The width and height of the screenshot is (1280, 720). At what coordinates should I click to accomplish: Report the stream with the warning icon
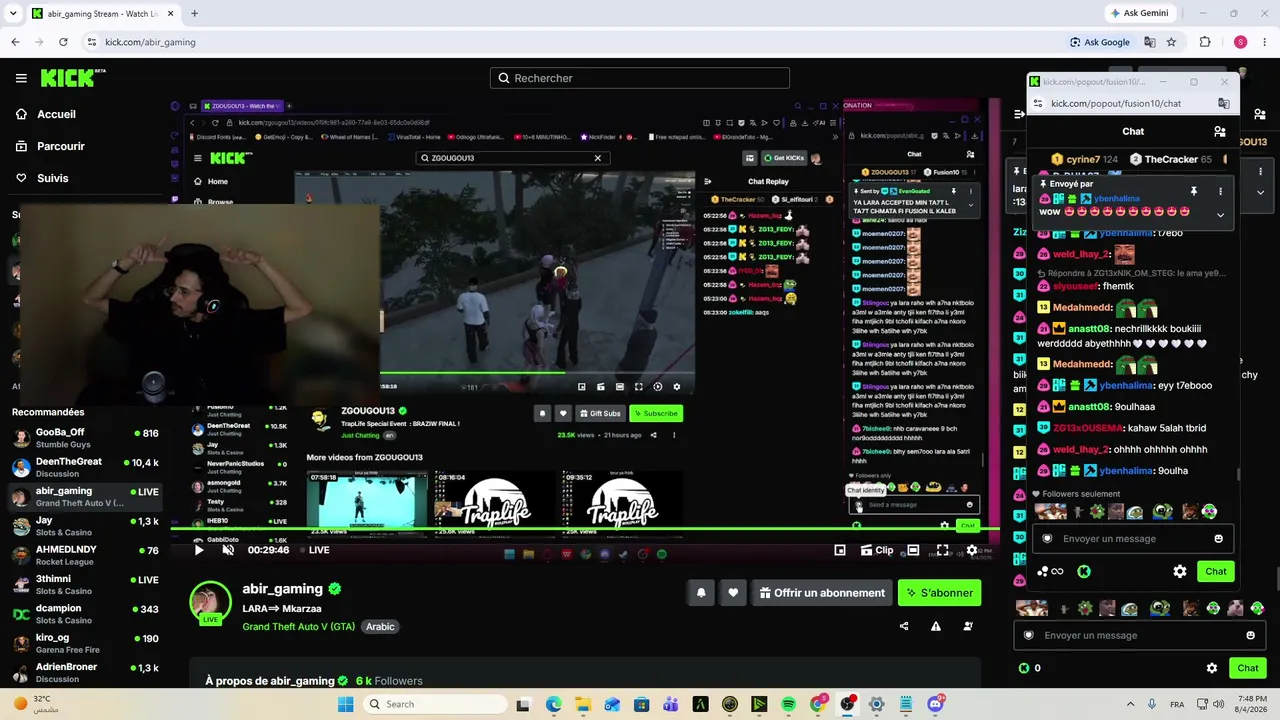[x=936, y=626]
